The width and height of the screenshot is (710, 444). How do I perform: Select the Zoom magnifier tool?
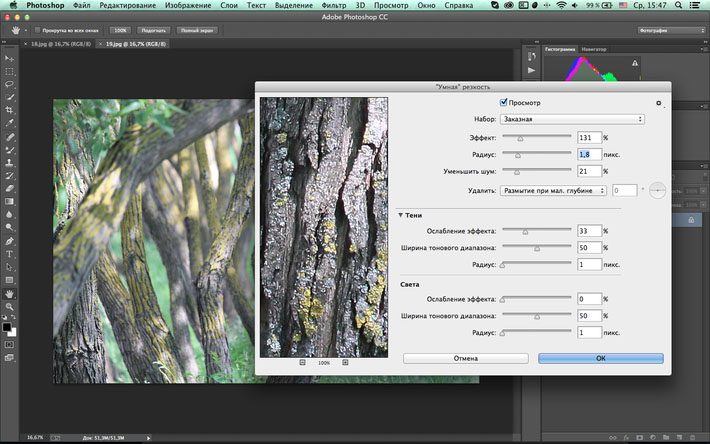10,307
